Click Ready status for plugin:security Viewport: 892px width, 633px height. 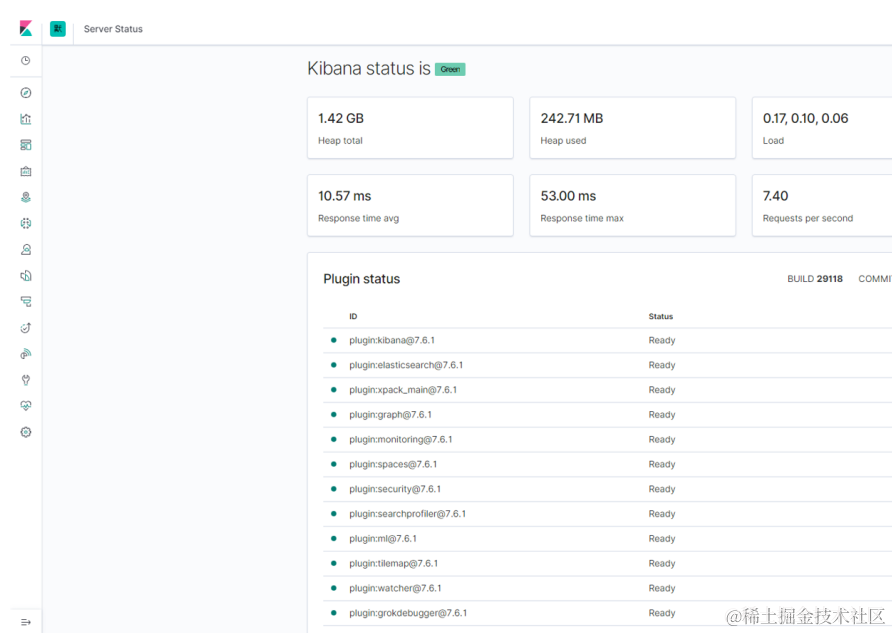662,489
